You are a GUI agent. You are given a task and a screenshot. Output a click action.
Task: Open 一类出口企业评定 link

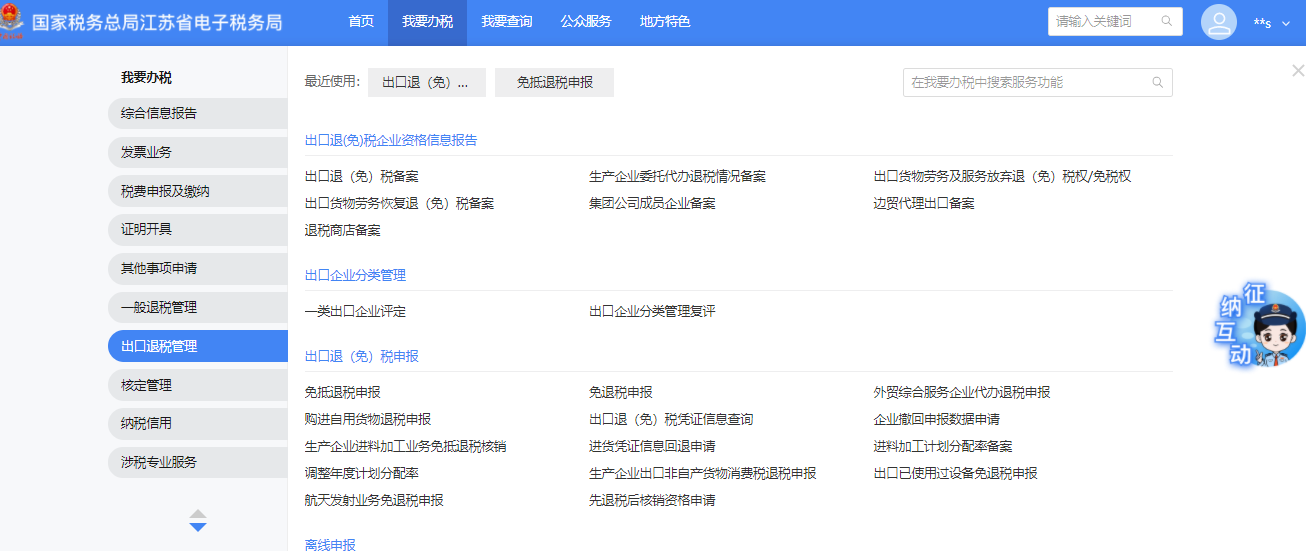click(x=355, y=312)
